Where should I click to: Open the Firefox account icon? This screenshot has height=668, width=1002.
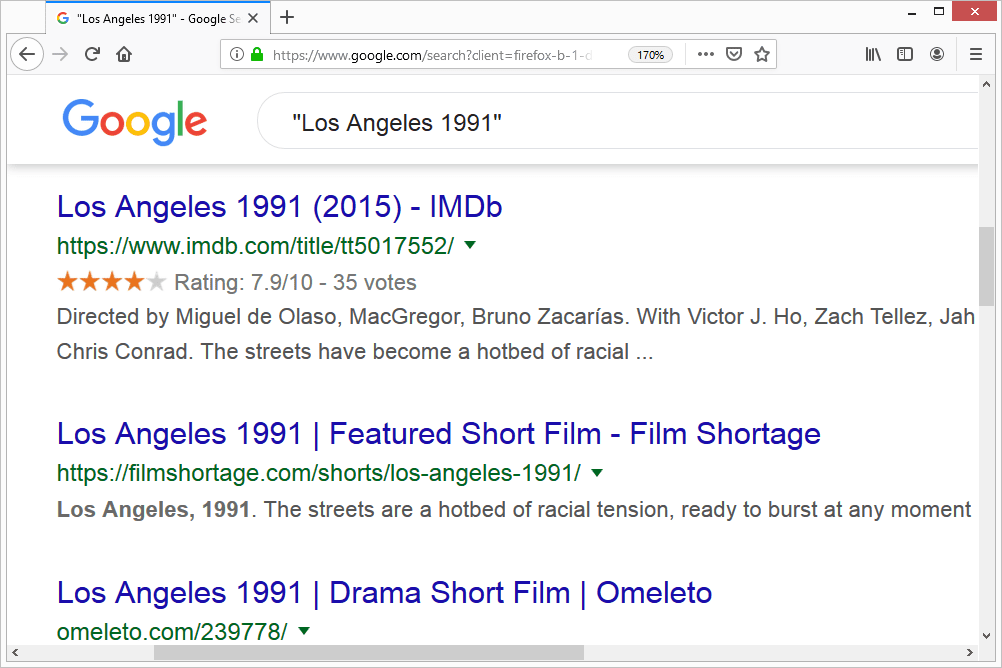tap(937, 55)
